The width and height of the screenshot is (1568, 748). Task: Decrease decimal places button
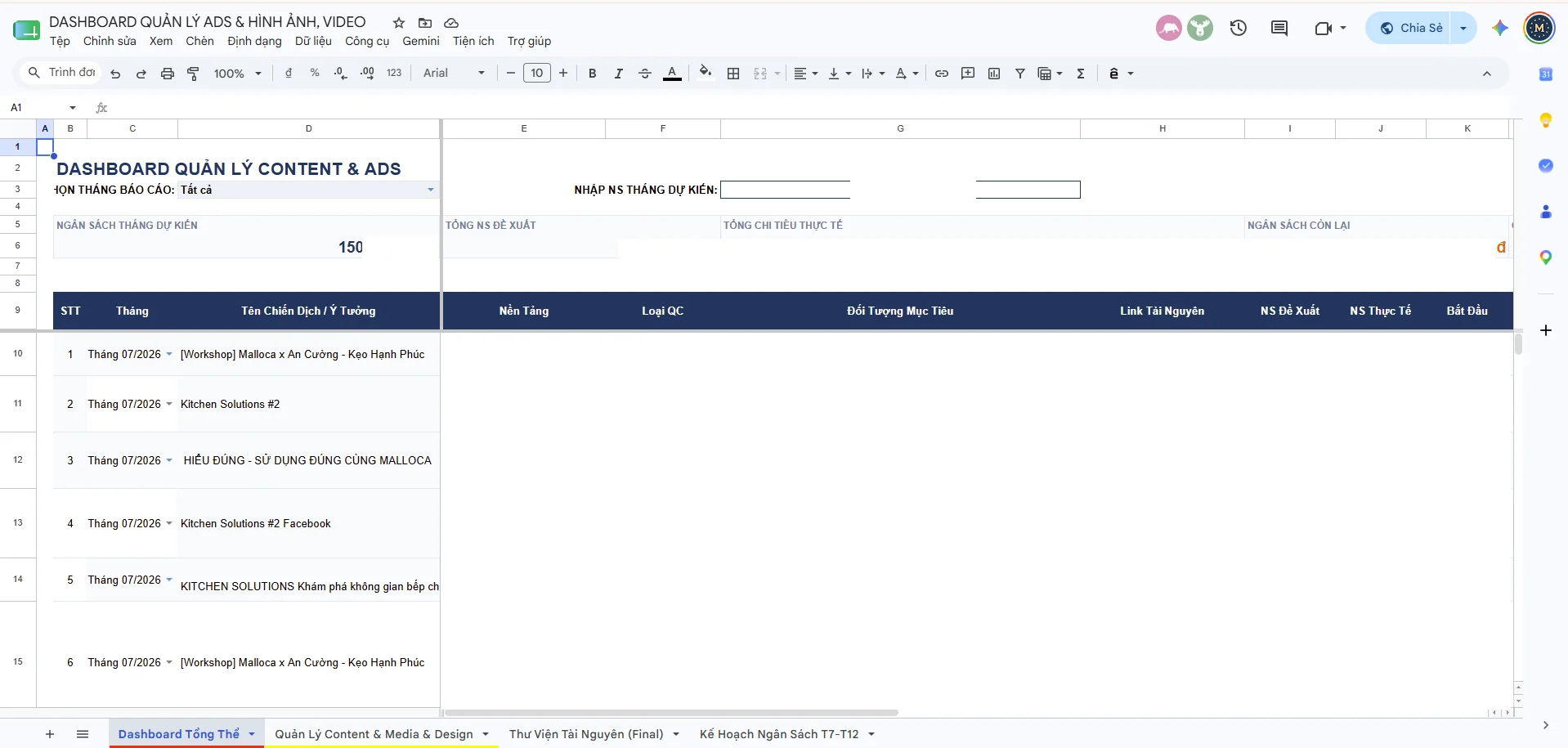[x=341, y=74]
